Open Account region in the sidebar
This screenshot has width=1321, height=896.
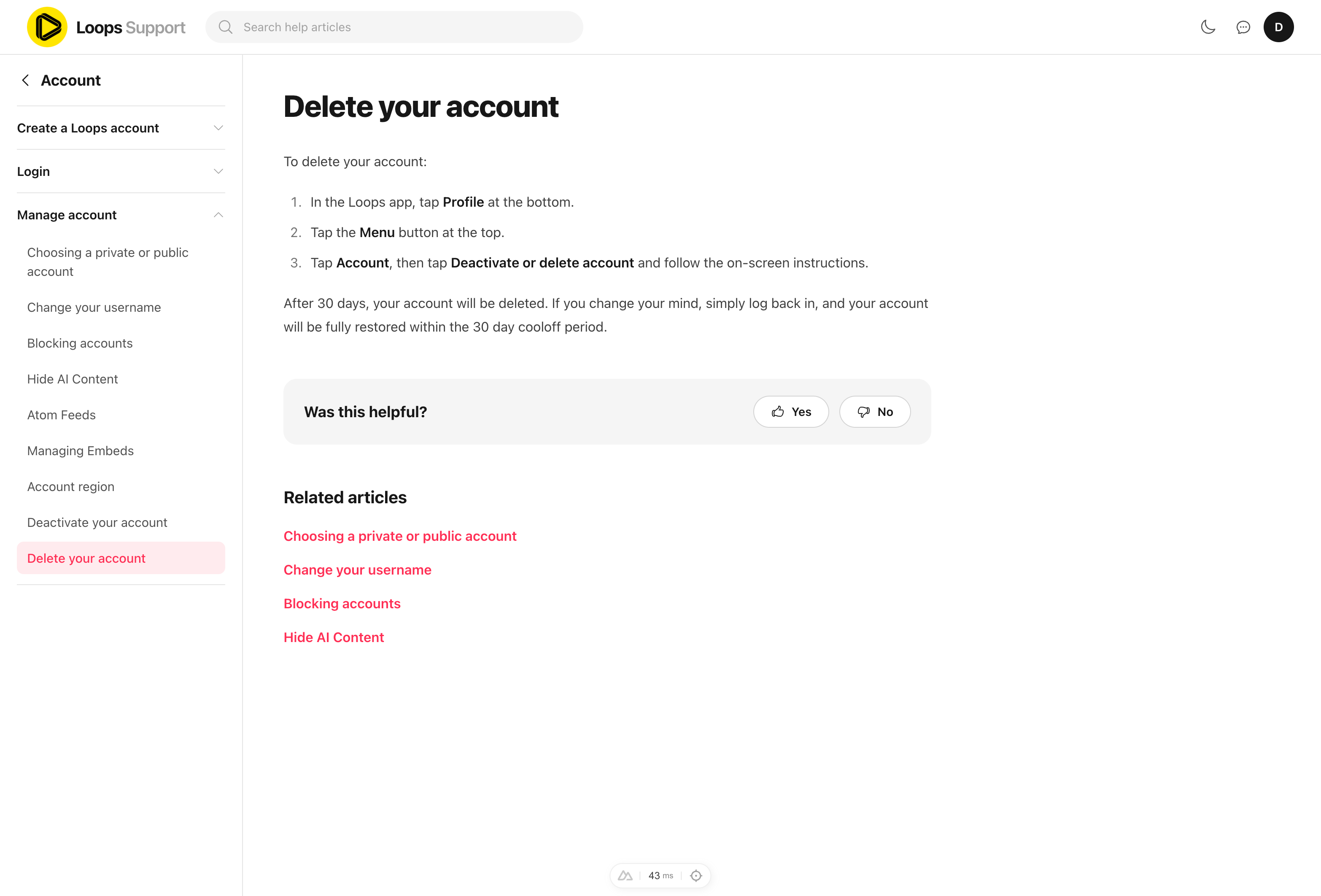pyautogui.click(x=70, y=487)
